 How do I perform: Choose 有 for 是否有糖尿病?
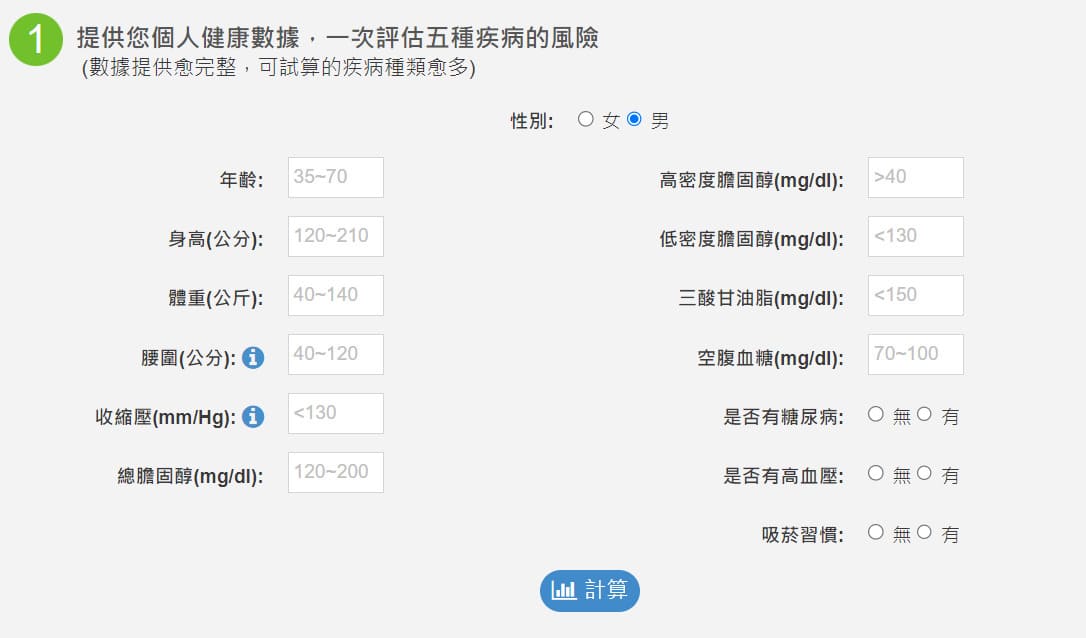tap(924, 414)
